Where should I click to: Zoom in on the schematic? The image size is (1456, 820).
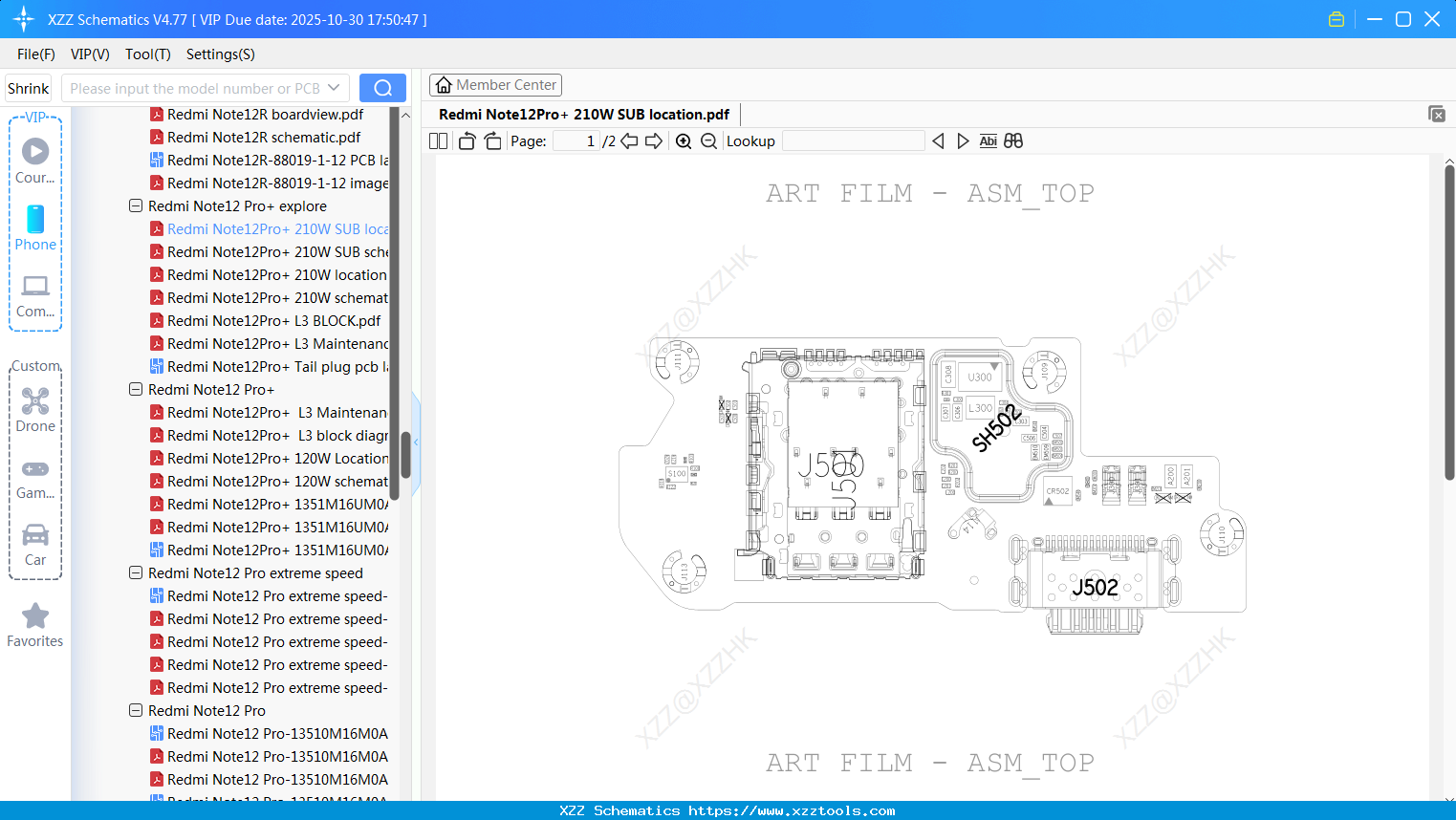[684, 141]
